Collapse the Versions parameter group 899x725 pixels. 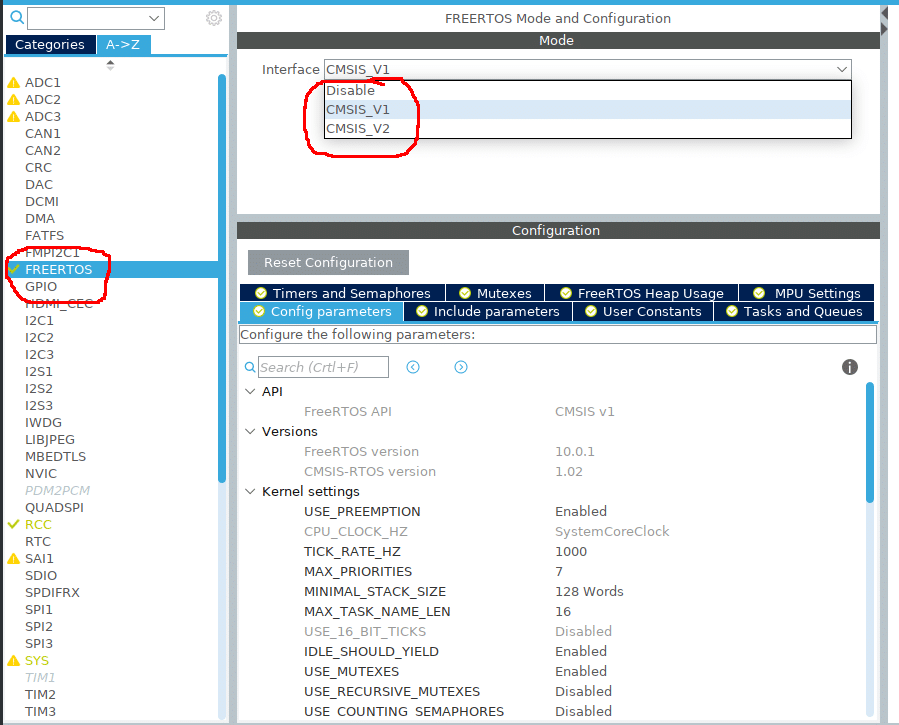pyautogui.click(x=250, y=431)
